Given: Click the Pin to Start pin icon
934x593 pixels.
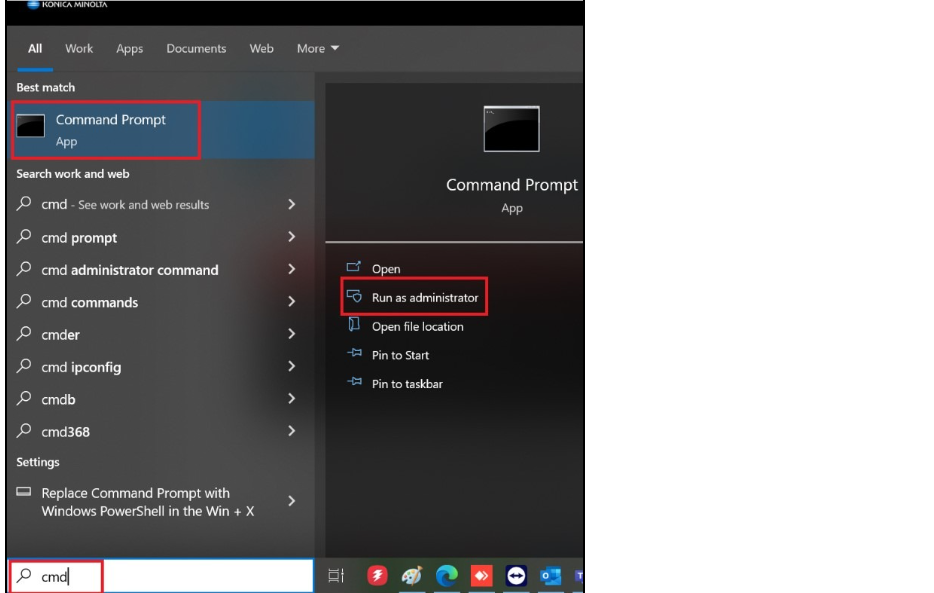Looking at the screenshot, I should 354,352.
